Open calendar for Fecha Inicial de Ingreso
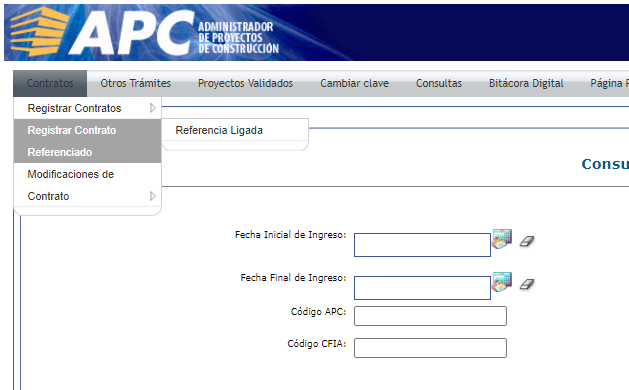This screenshot has height=390, width=629. (x=502, y=239)
